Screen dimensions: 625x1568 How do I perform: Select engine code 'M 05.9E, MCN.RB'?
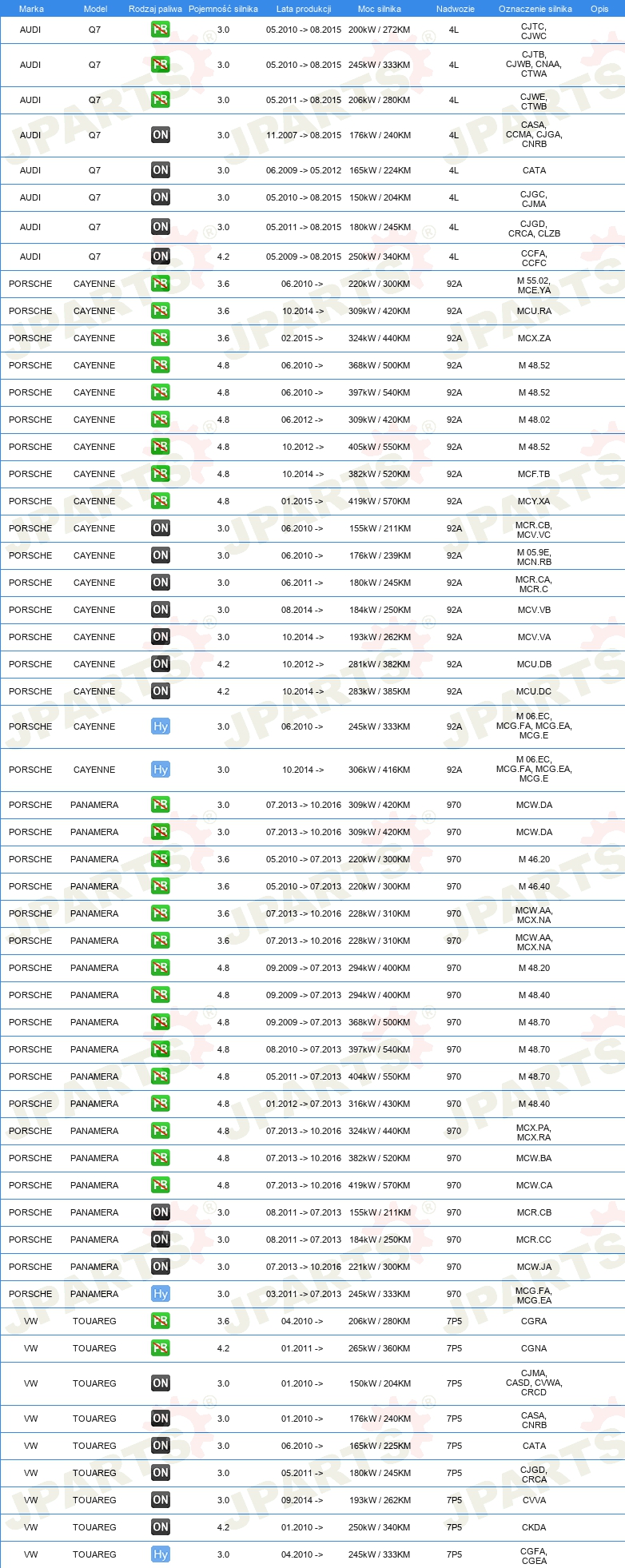click(x=534, y=557)
